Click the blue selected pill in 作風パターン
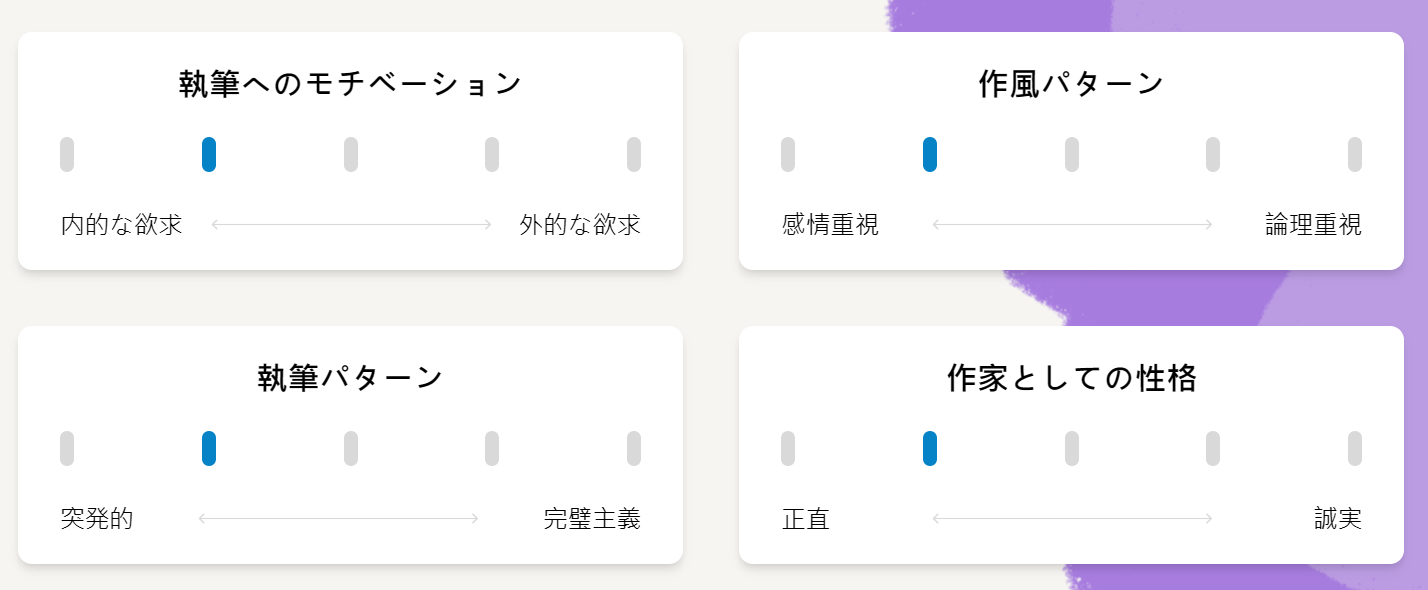This screenshot has height=590, width=1428. click(x=930, y=155)
